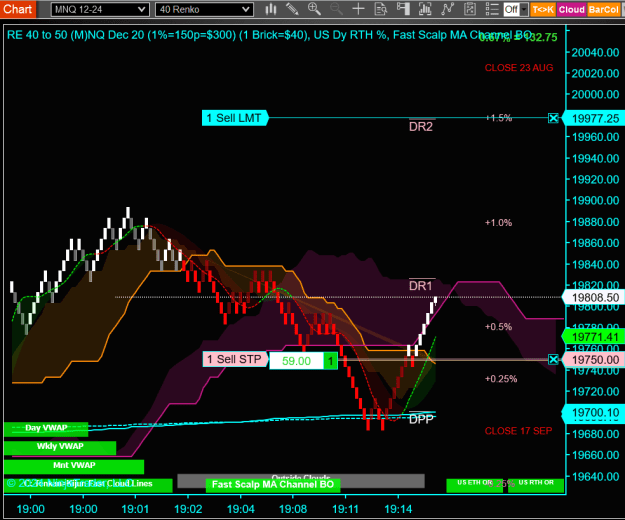Viewport: 625px width, 520px height.
Task: Click the +1.0% level label
Action: [x=499, y=223]
